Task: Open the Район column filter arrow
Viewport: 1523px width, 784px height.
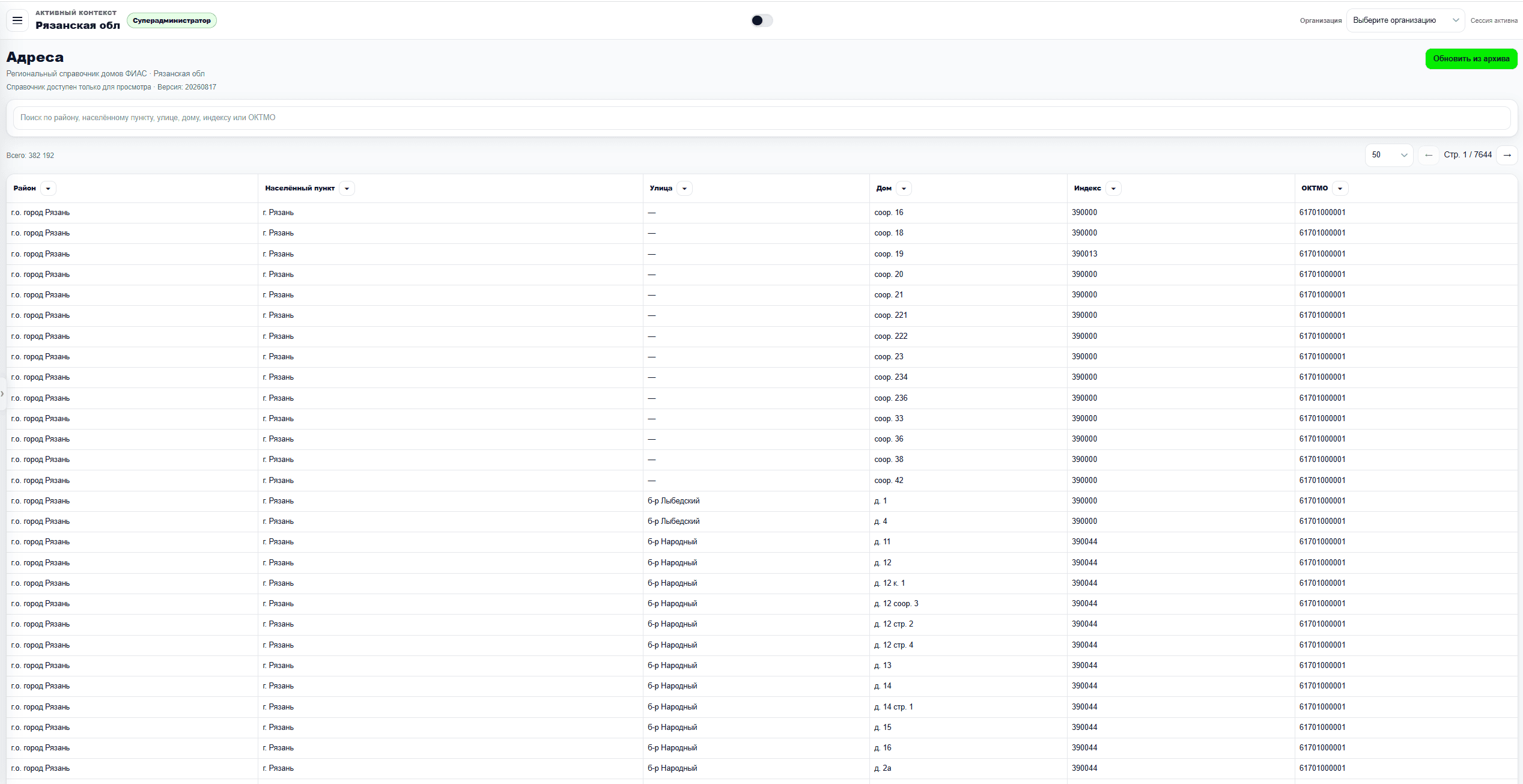Action: pos(48,189)
